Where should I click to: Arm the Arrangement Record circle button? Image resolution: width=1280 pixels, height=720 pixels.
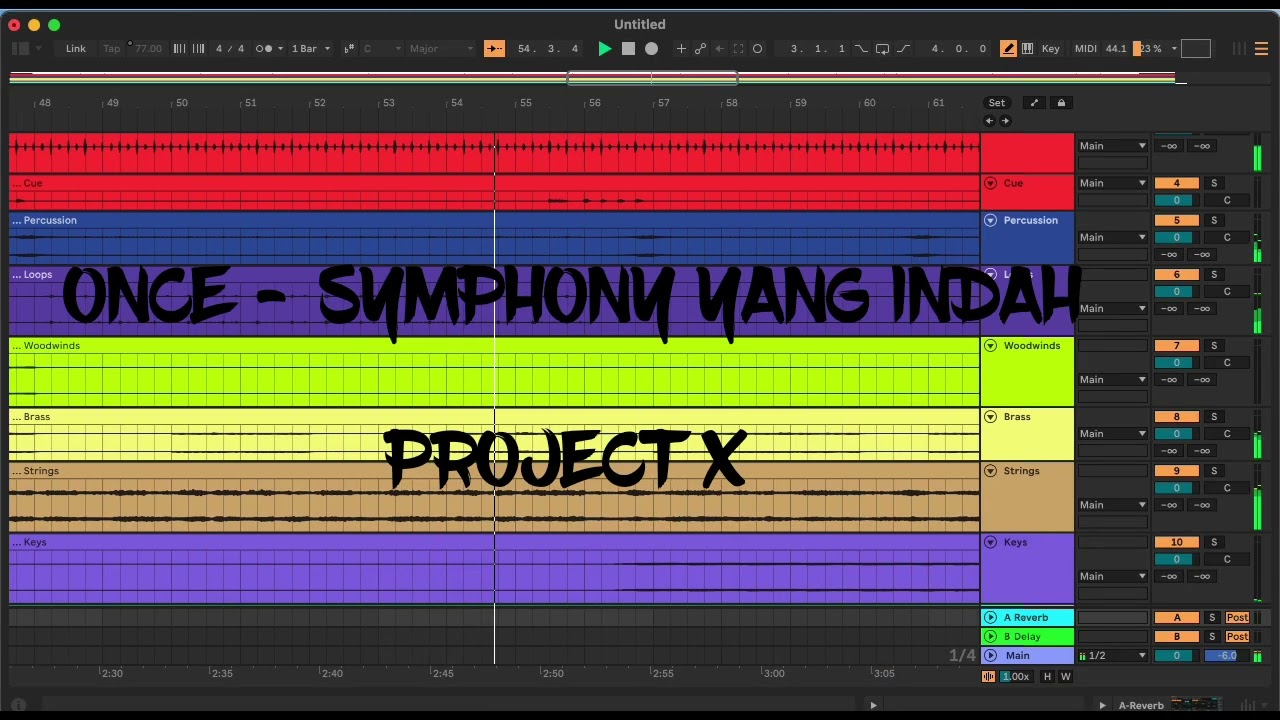tap(651, 48)
